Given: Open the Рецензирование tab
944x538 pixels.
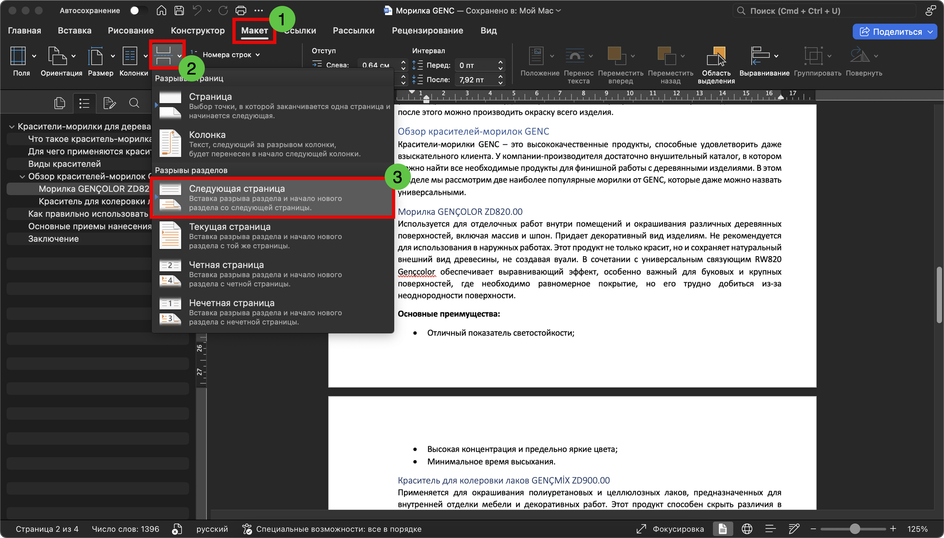Looking at the screenshot, I should [x=427, y=30].
